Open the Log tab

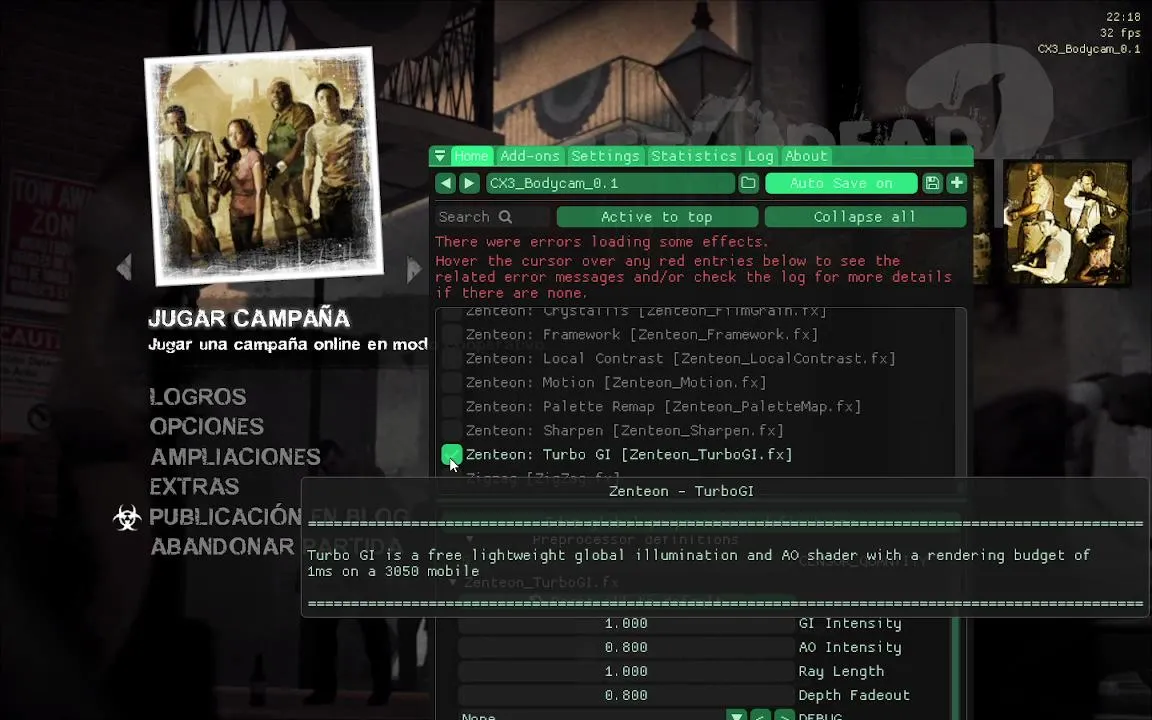(x=760, y=156)
